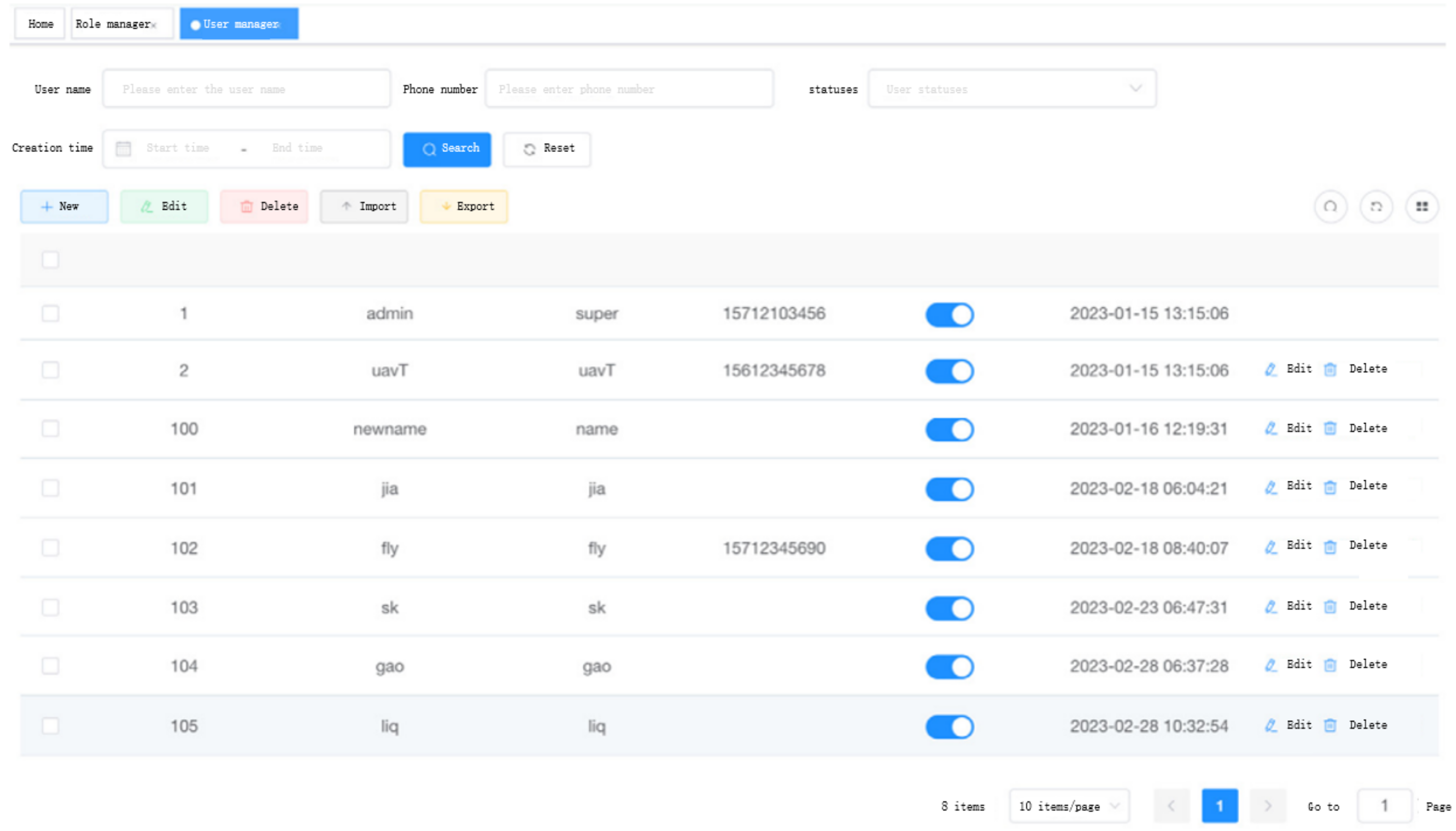Click the Export button
Image resolution: width=1456 pixels, height=831 pixels.
(463, 207)
